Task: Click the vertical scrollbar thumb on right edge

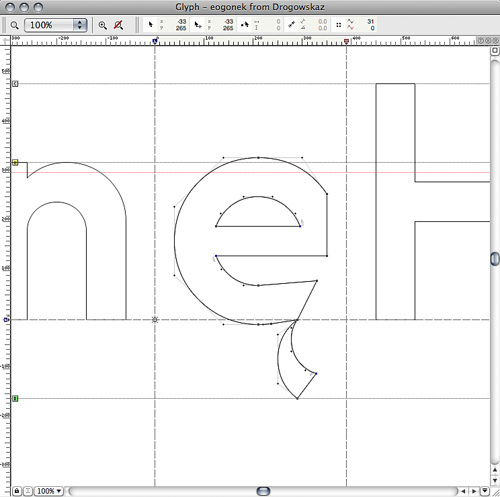Action: (x=495, y=259)
